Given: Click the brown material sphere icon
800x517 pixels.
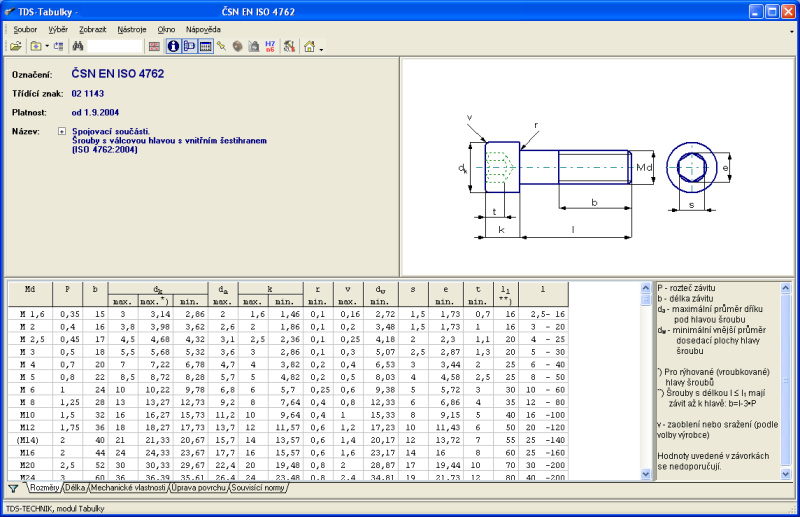Looking at the screenshot, I should (237, 46).
